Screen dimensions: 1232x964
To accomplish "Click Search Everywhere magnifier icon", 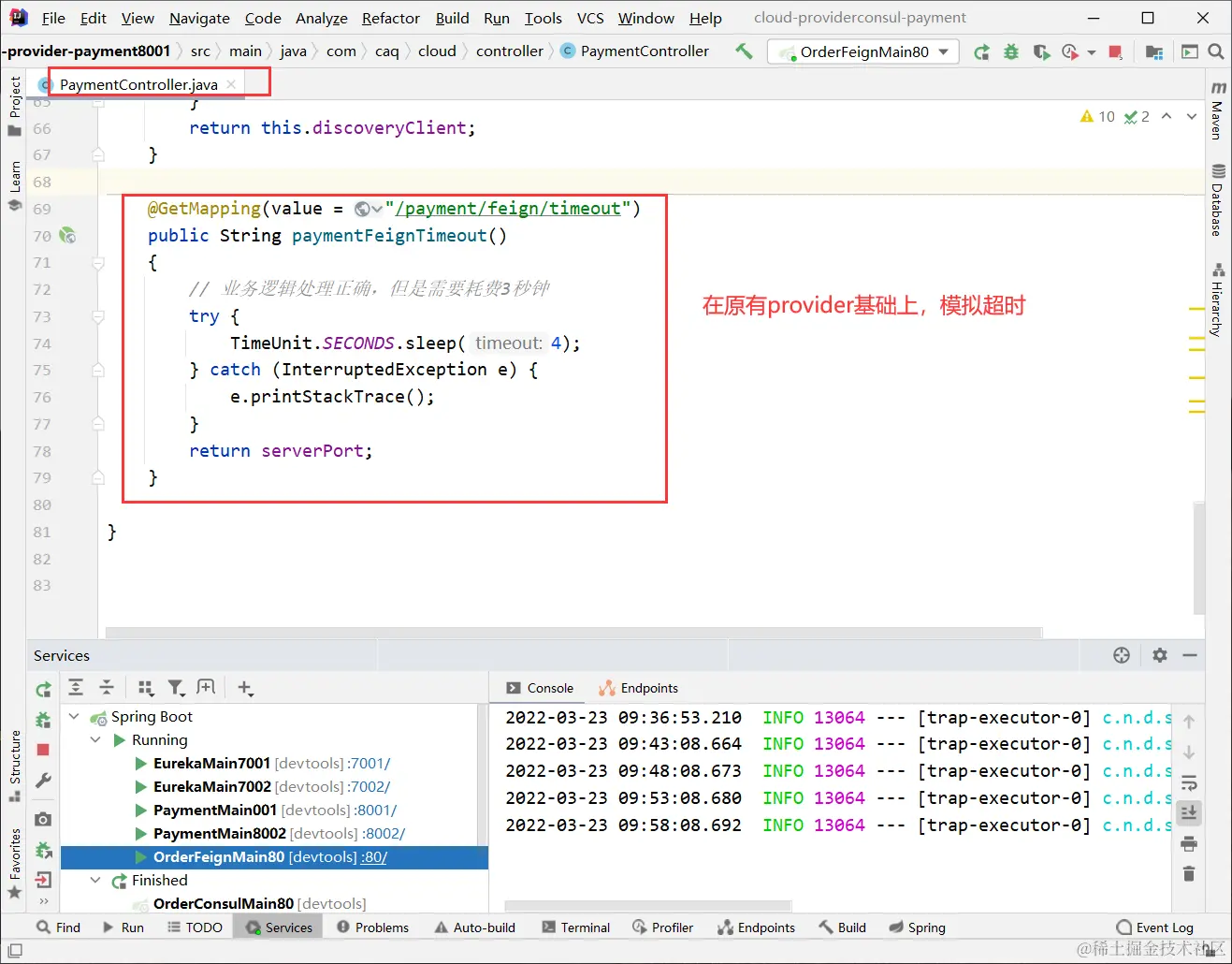I will coord(1216,52).
